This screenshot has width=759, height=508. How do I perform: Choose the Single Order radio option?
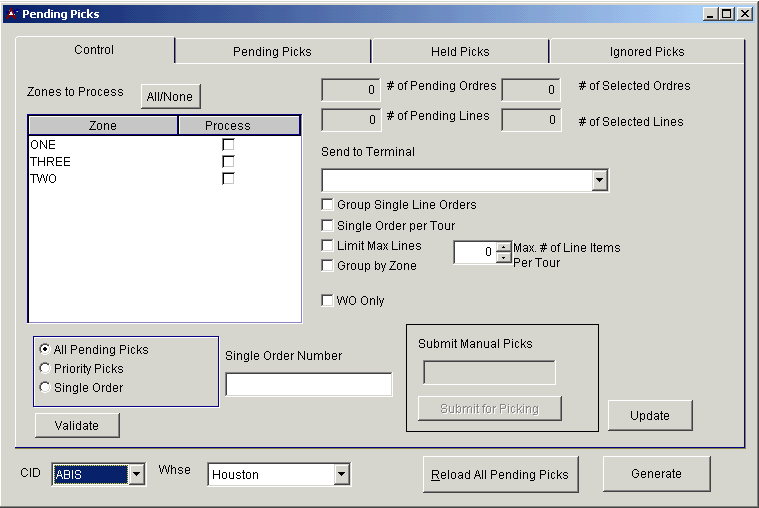[x=45, y=388]
